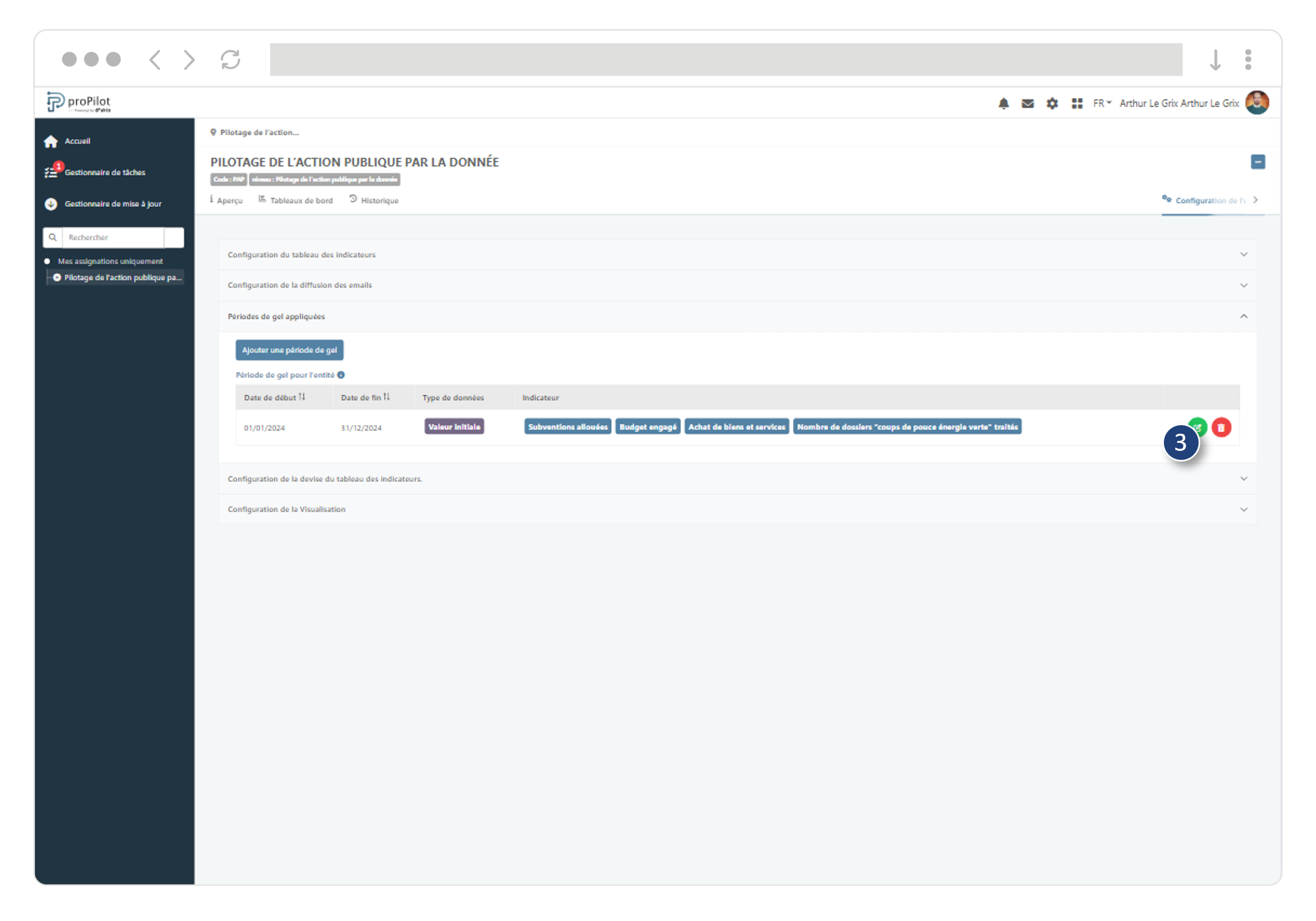1316x921 pixels.
Task: Click Arthur Le Grix user name
Action: click(1178, 103)
